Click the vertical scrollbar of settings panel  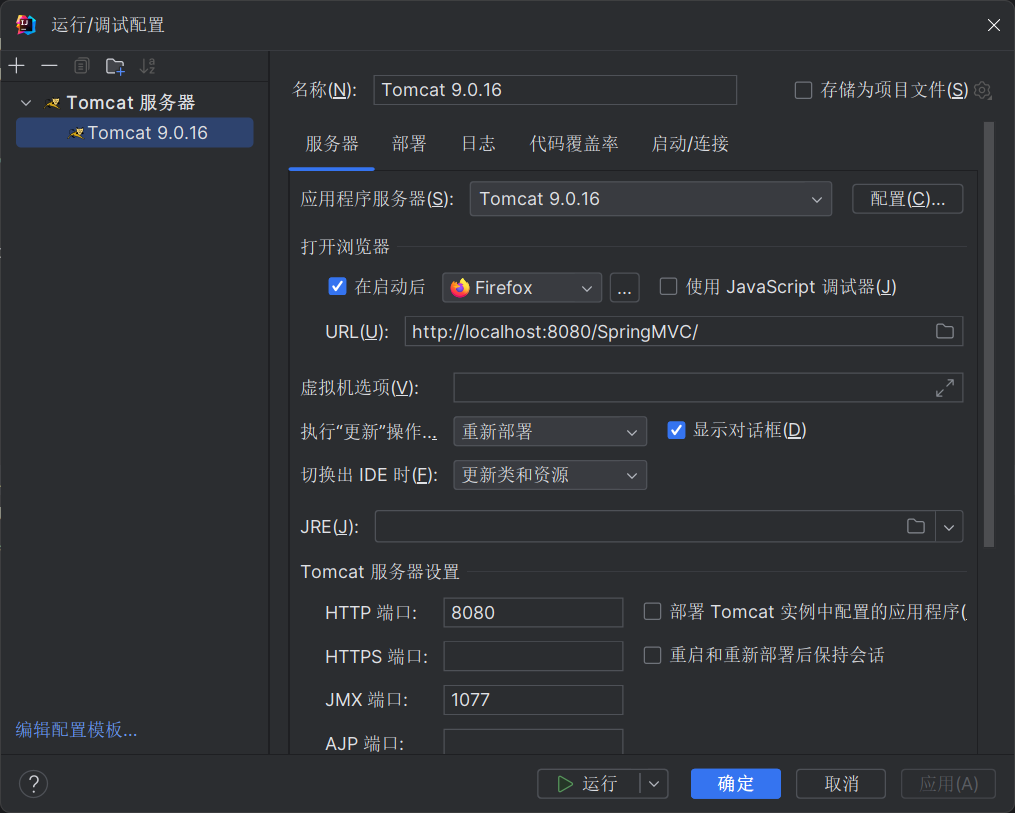click(x=988, y=335)
